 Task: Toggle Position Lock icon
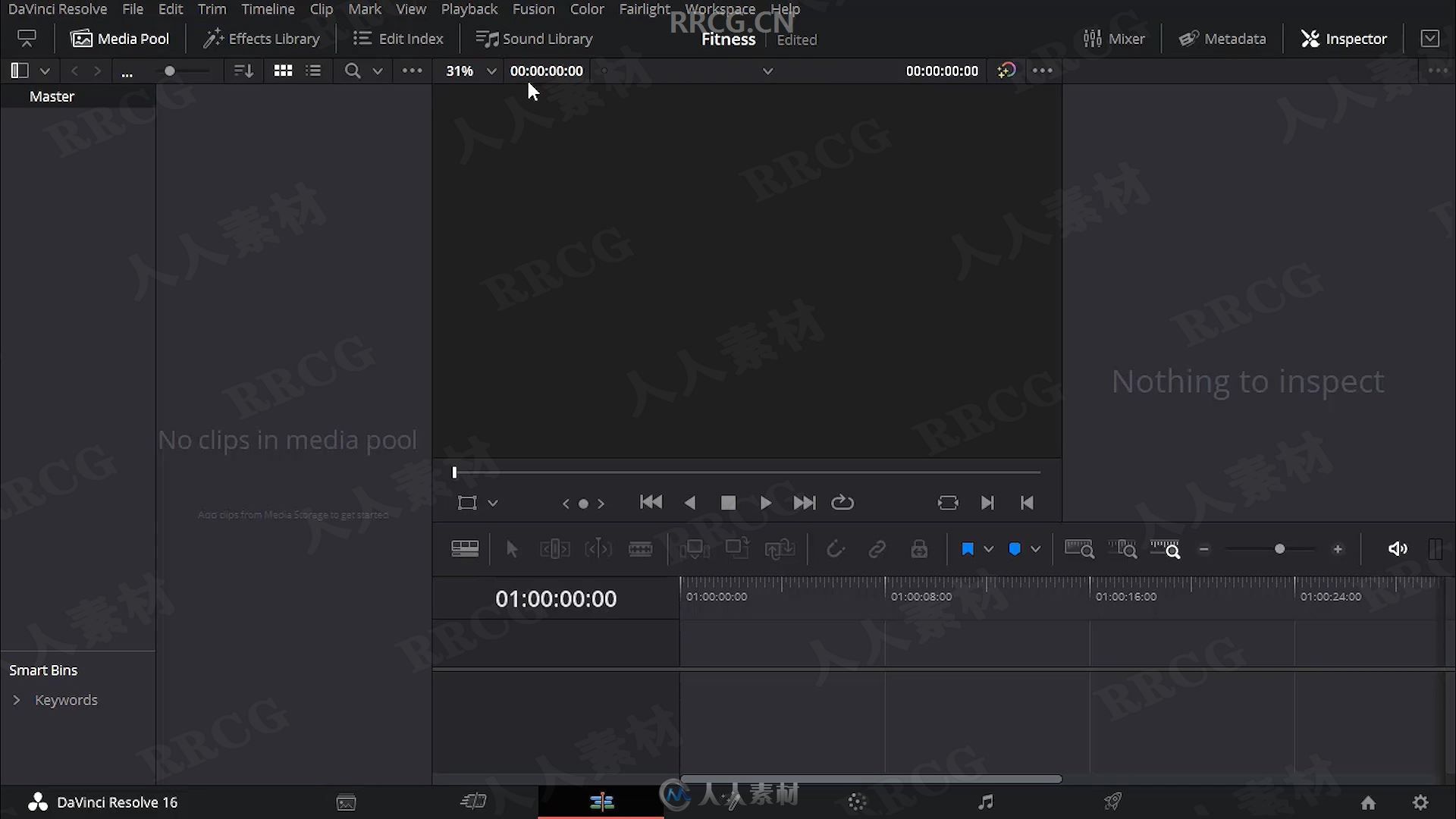point(919,549)
